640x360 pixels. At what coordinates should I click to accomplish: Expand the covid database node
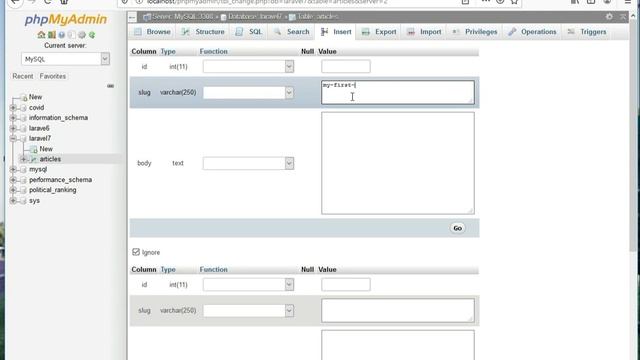tap(13, 108)
